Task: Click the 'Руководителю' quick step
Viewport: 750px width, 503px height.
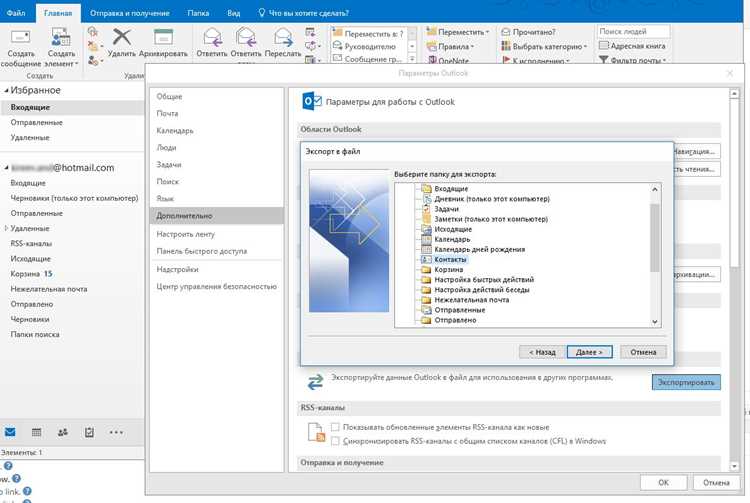Action: coord(364,46)
